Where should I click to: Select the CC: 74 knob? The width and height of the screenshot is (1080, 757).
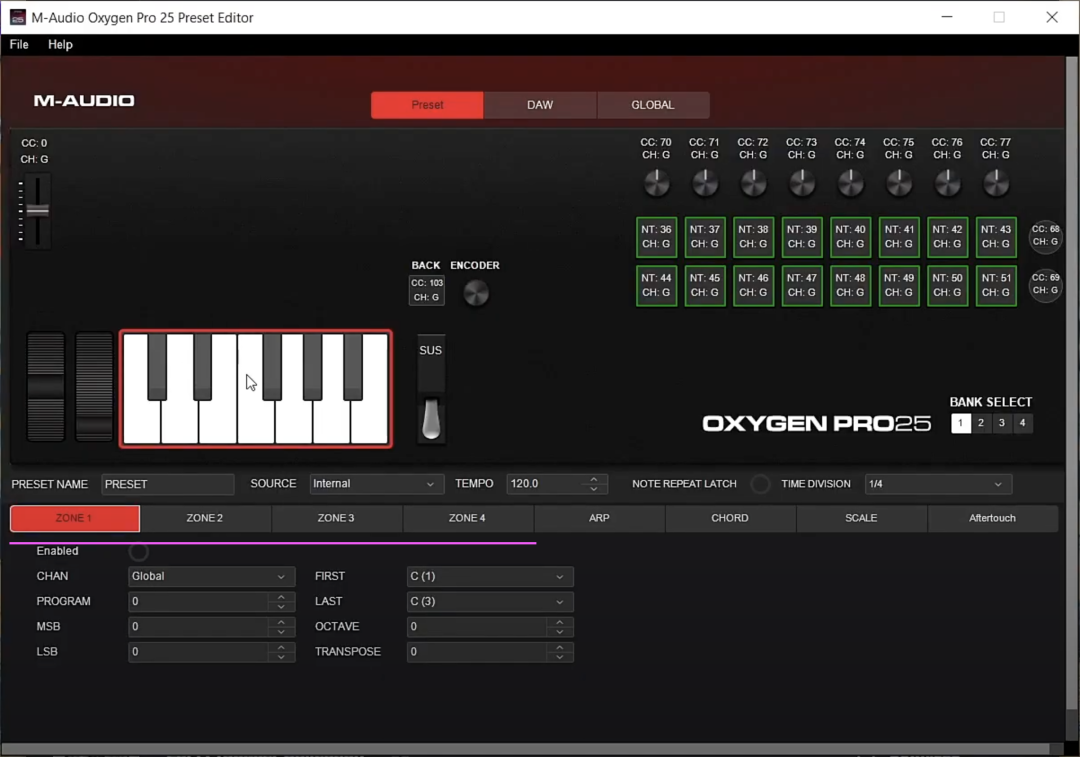(850, 183)
